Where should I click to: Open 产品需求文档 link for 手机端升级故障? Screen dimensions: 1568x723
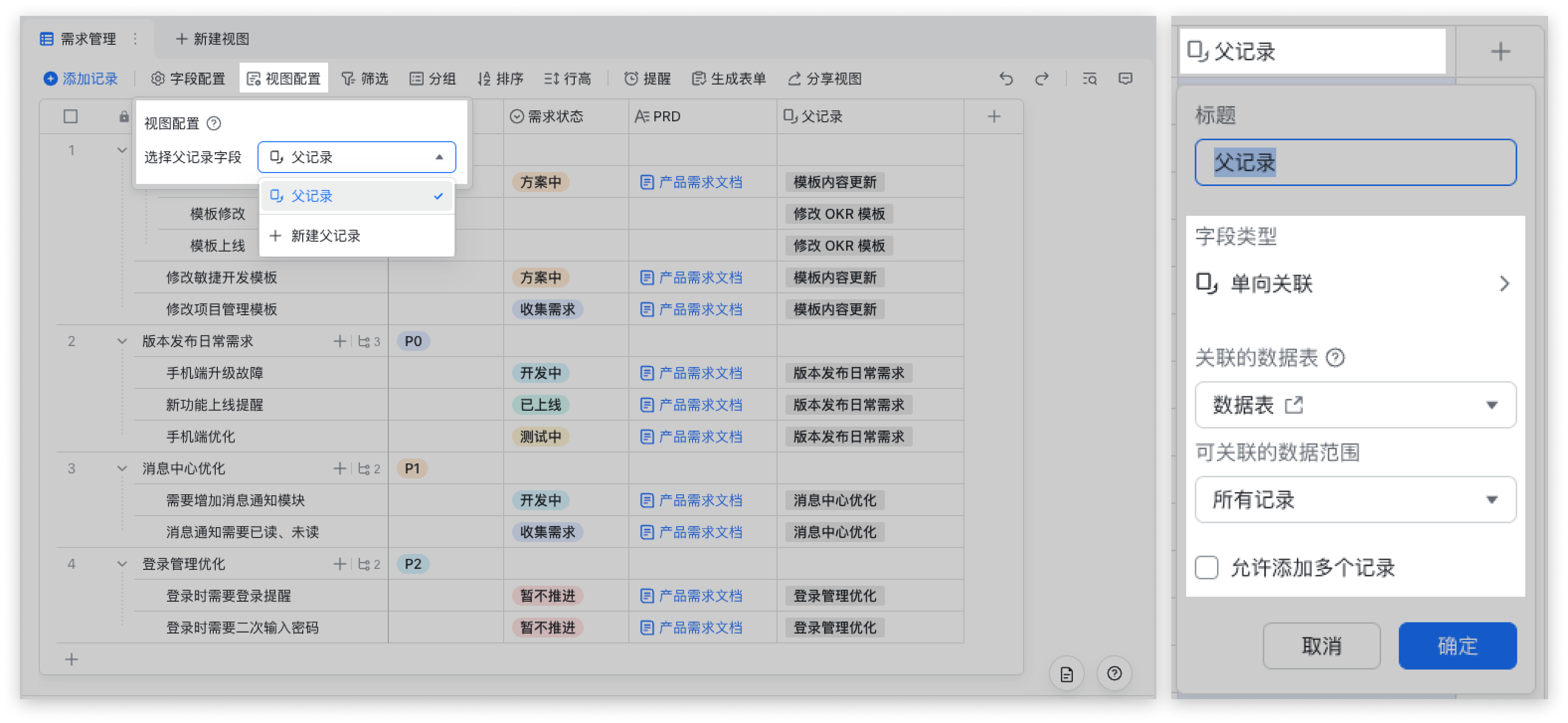pos(692,373)
